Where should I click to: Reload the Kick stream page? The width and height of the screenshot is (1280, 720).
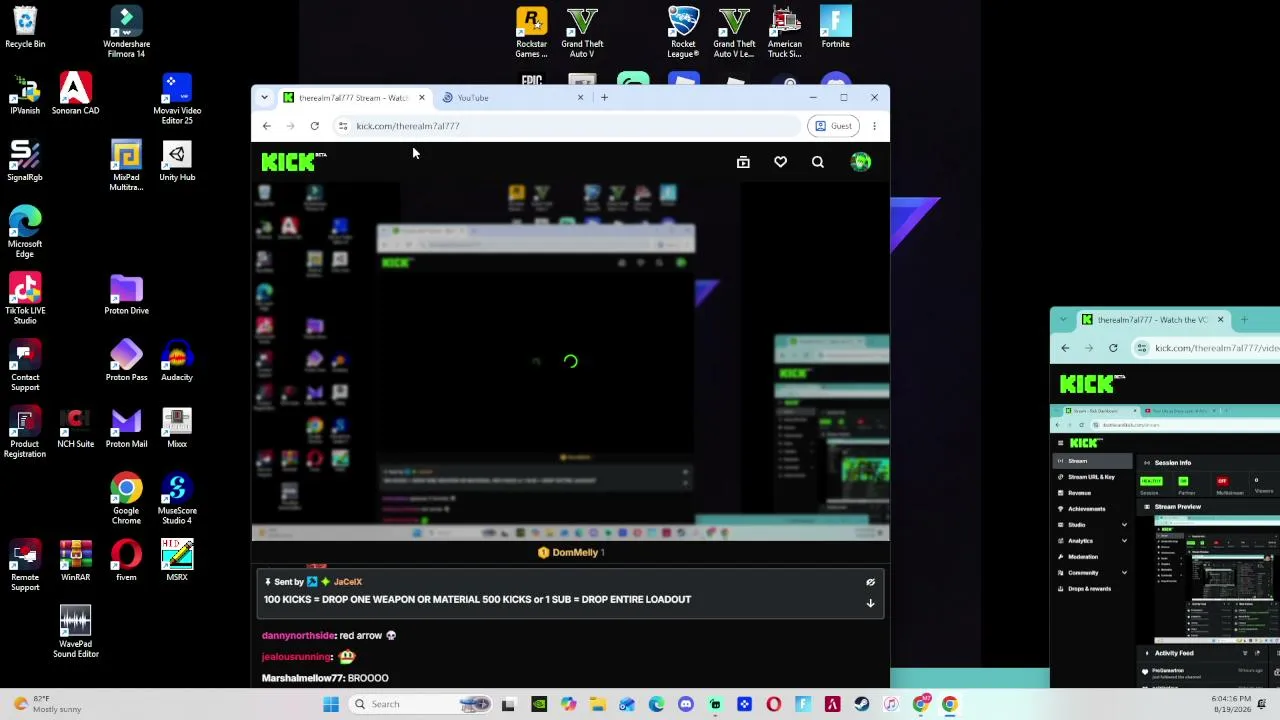coord(314,126)
